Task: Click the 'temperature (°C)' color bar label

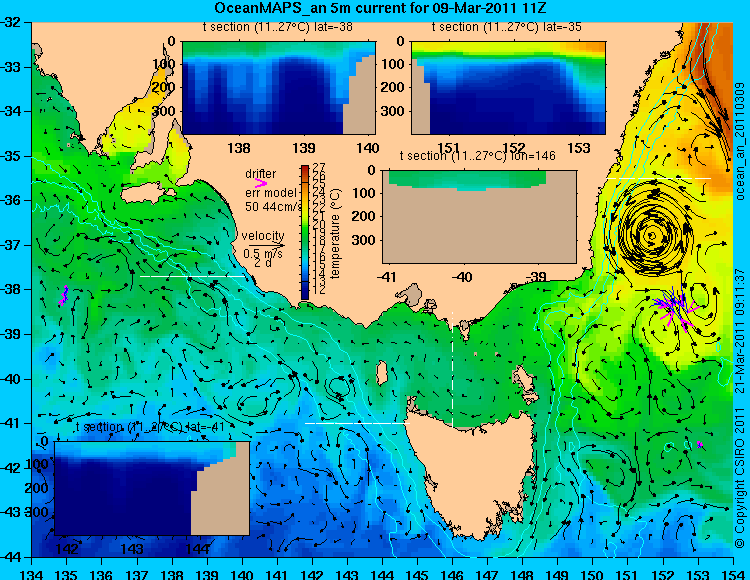Action: (x=335, y=233)
